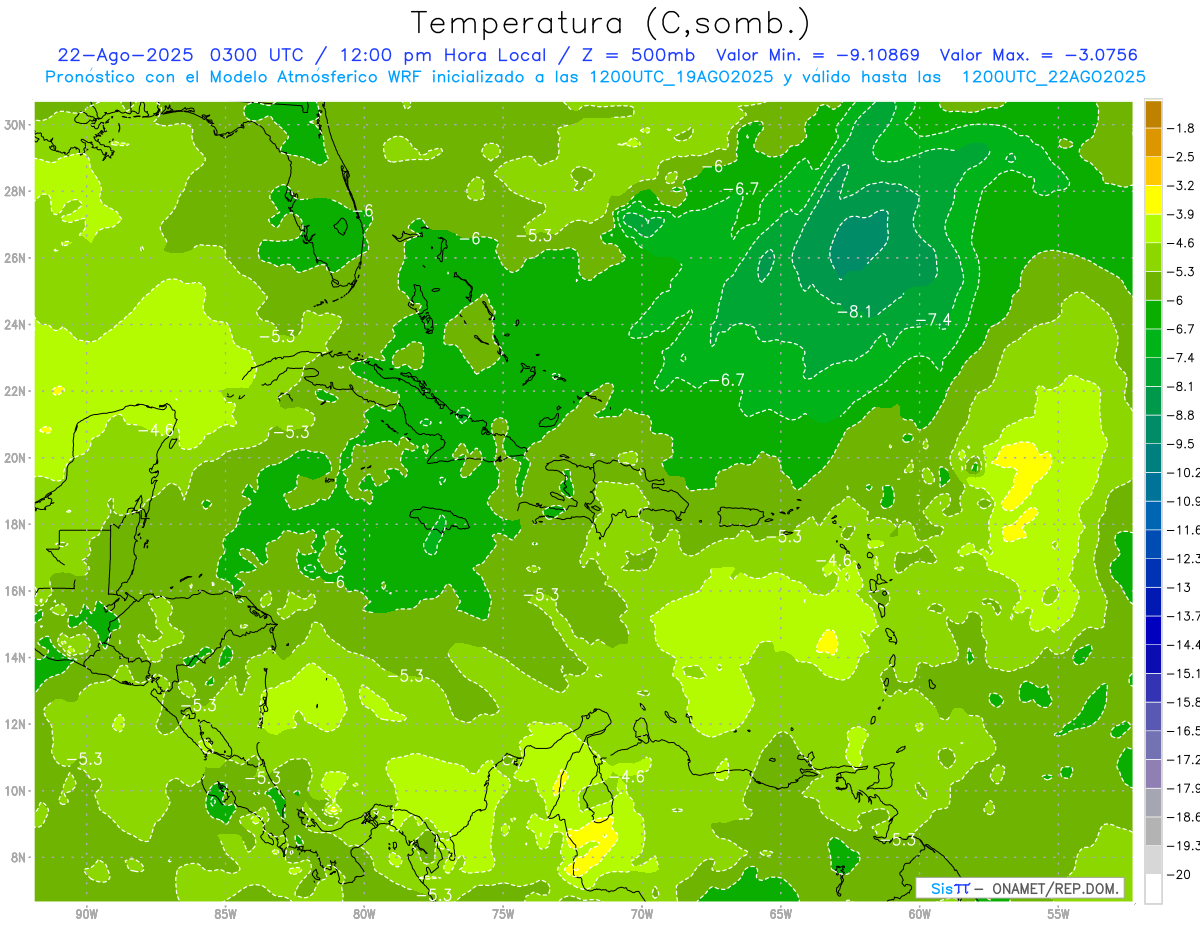Click the "80W" longitude axis label

pos(364,913)
